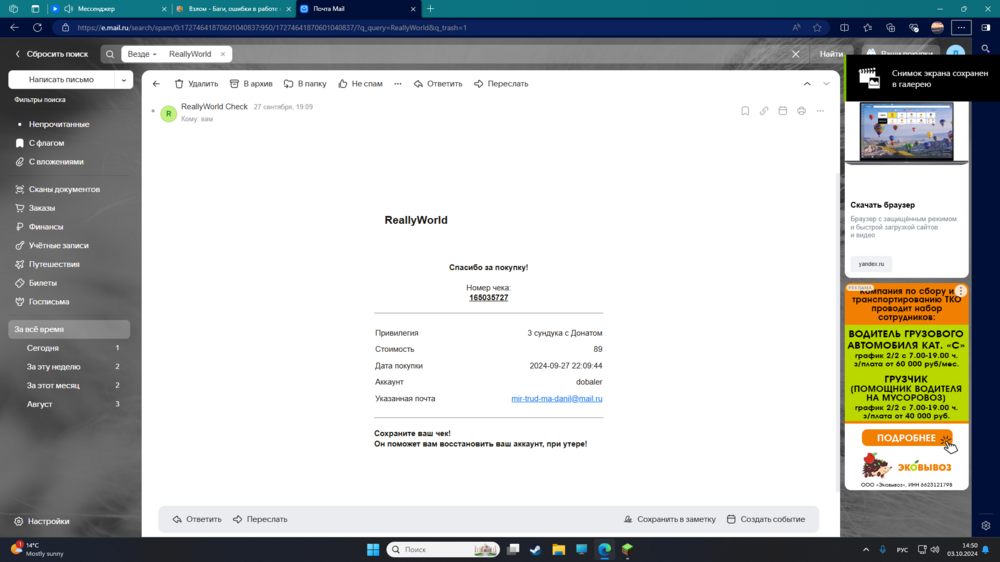The height and width of the screenshot is (562, 1000).
Task: Select Билеты filter
Action: click(42, 283)
